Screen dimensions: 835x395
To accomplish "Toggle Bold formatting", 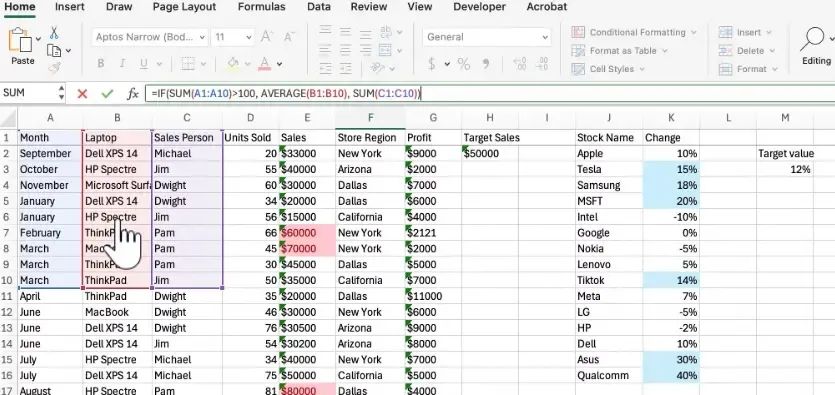I will pyautogui.click(x=101, y=64).
